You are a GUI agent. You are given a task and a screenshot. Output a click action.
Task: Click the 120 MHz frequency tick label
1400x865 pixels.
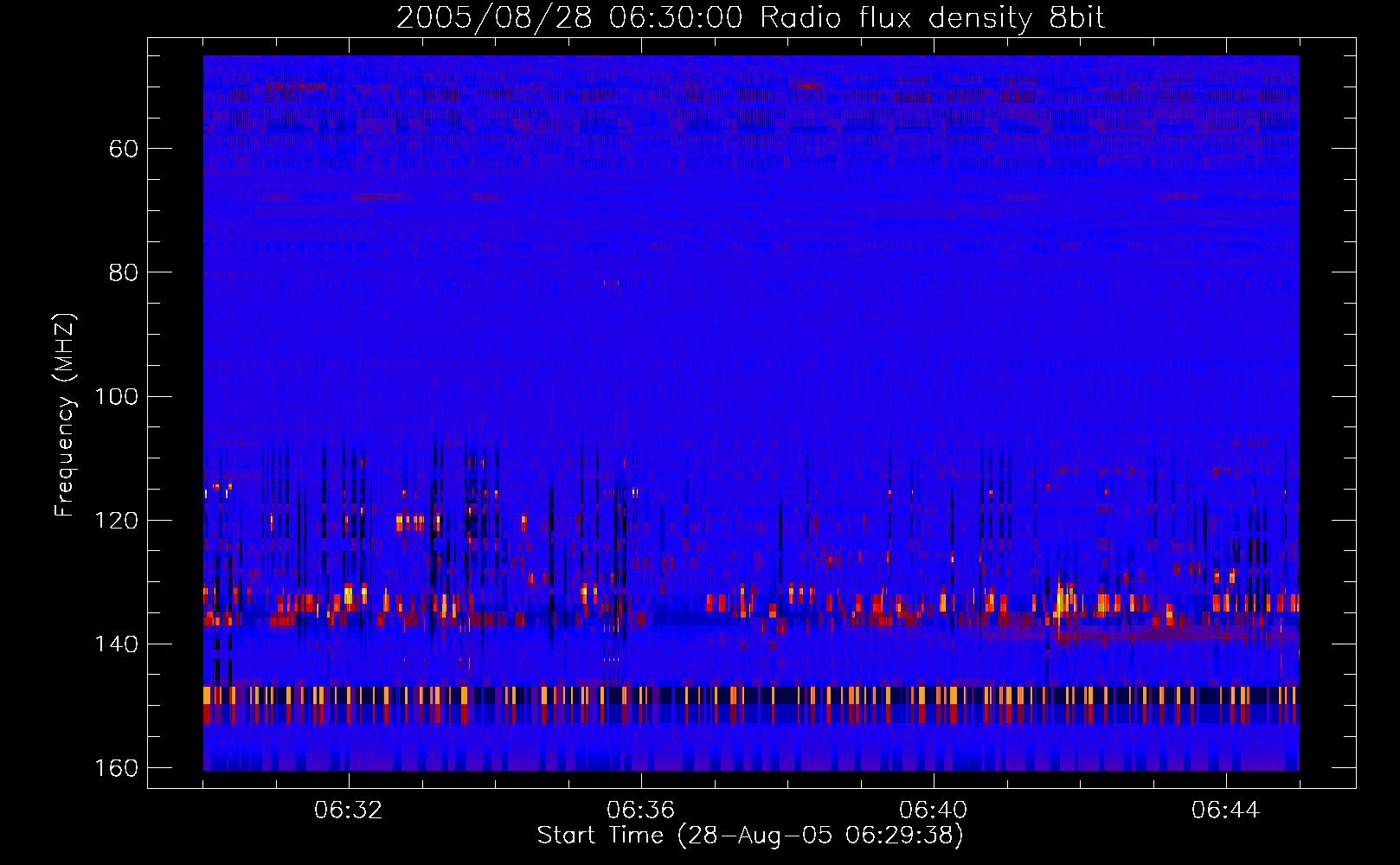coord(116,520)
